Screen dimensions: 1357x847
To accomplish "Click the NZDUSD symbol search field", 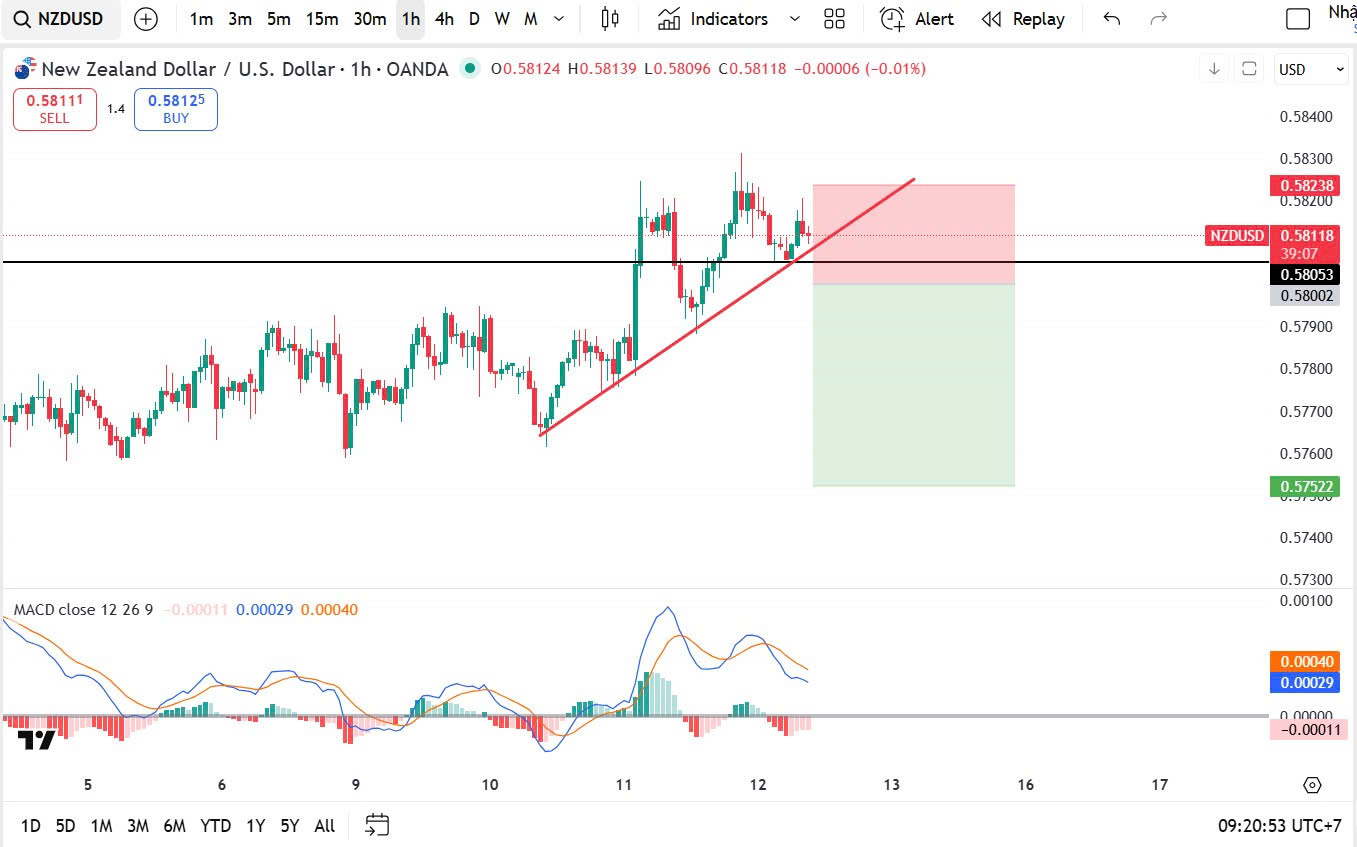I will point(60,19).
